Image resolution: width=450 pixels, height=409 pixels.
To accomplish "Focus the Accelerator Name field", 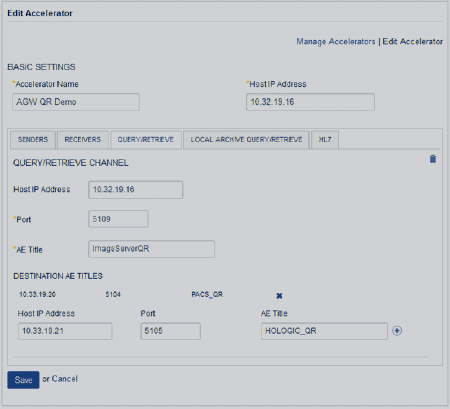I will [x=76, y=102].
